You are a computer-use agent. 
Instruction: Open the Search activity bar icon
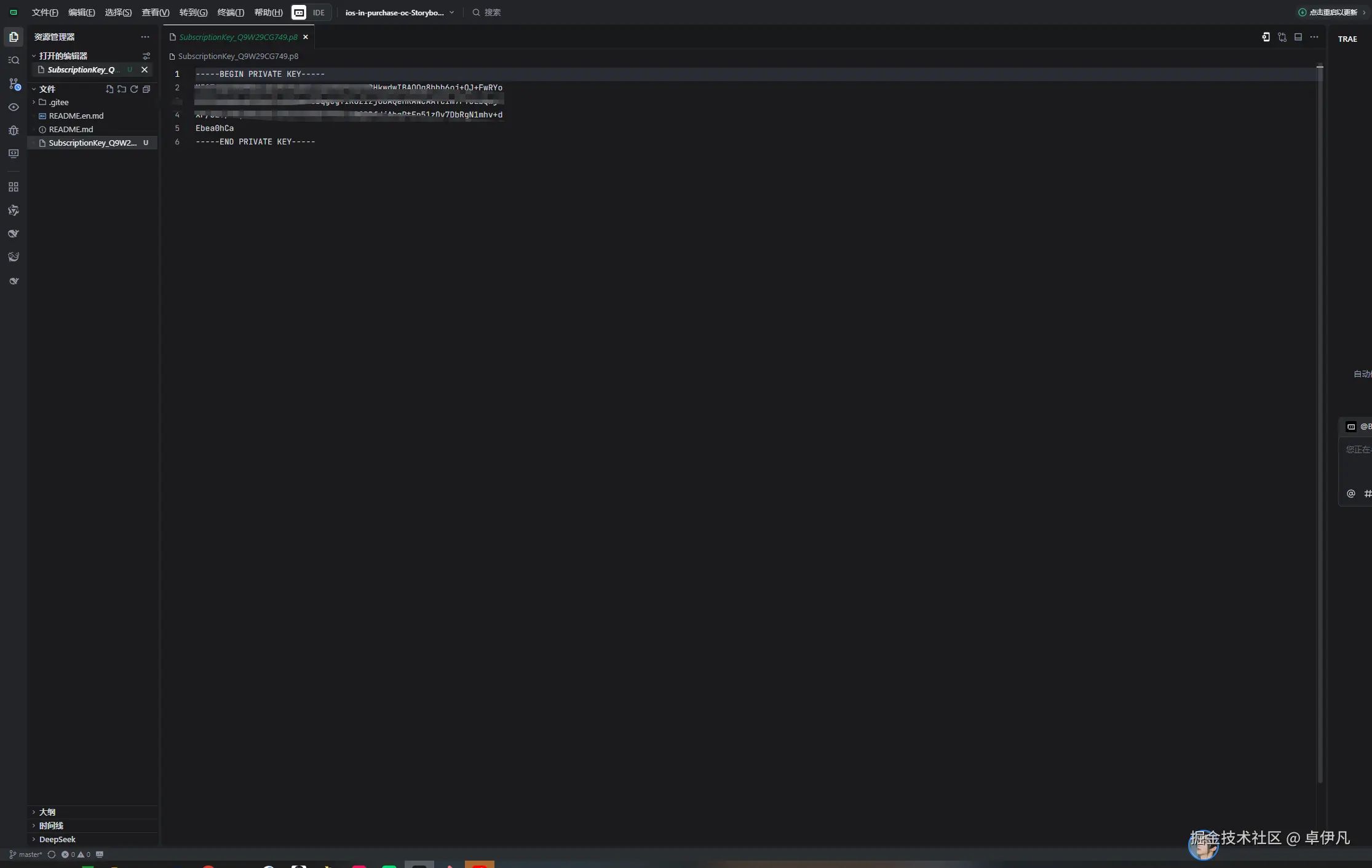14,60
